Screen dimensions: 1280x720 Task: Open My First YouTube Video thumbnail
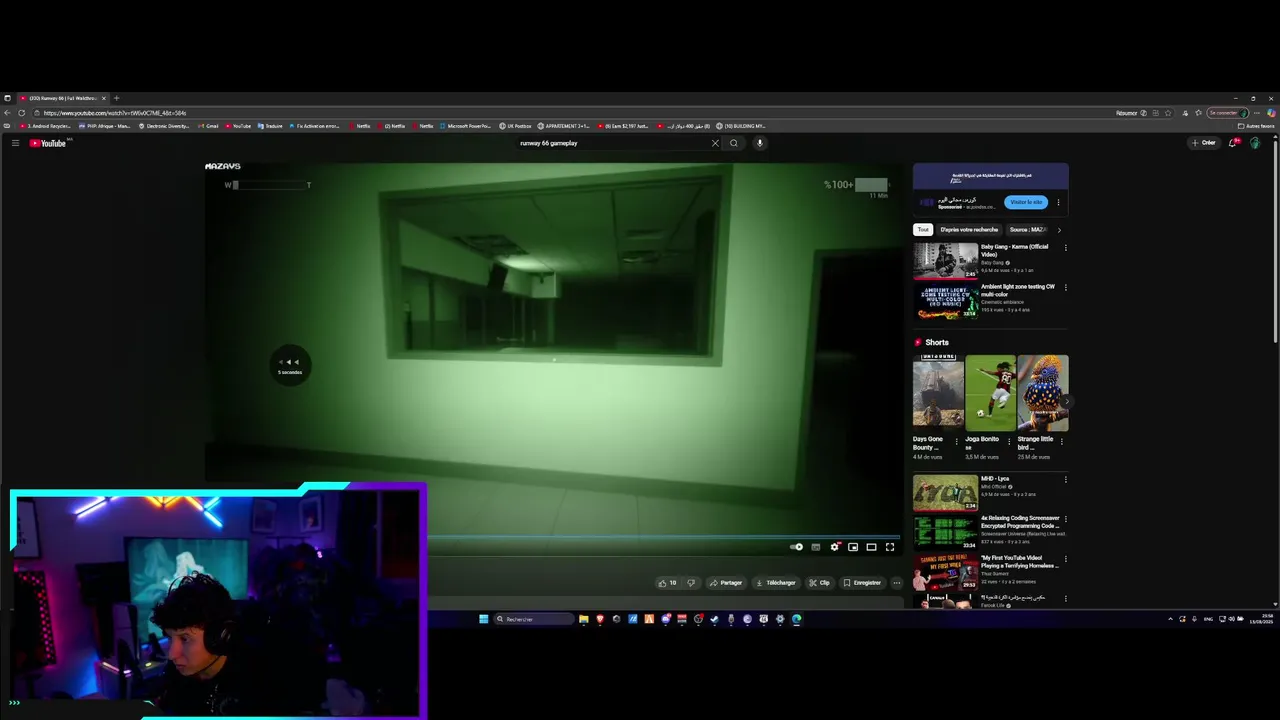point(945,572)
